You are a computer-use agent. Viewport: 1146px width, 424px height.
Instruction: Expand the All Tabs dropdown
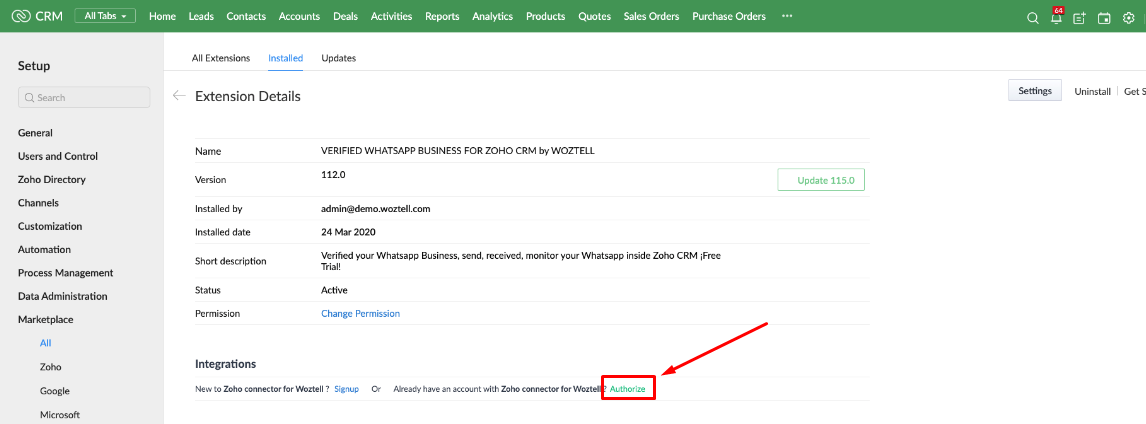(105, 16)
